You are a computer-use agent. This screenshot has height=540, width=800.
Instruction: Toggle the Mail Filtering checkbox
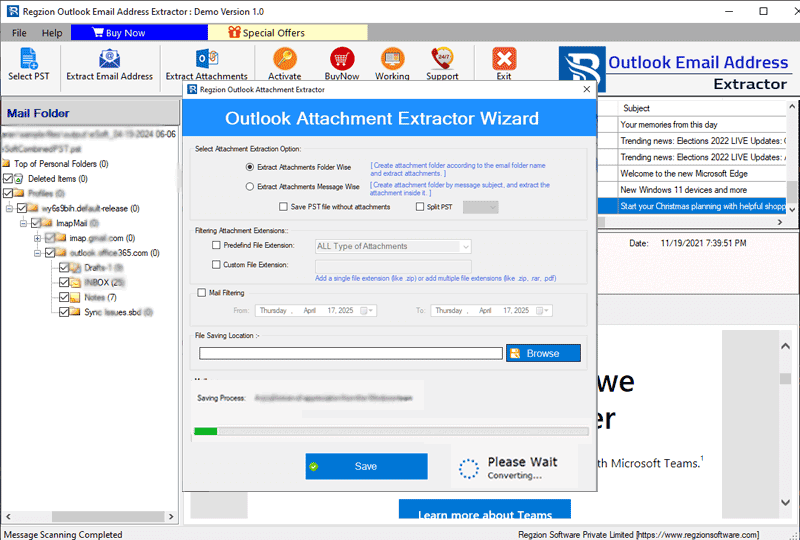point(202,293)
